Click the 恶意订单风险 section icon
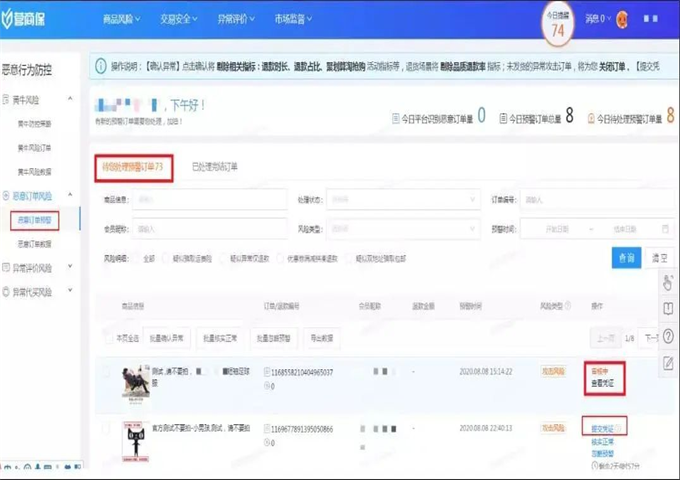 click(x=6, y=196)
